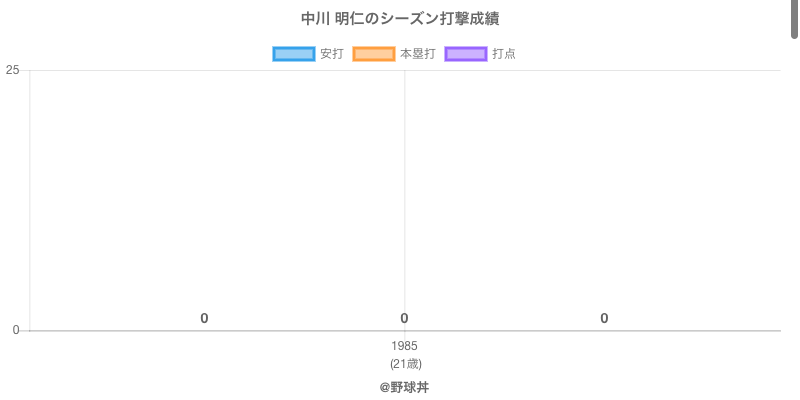Viewport: 800px width, 400px height.
Task: Click the (21歳) age label
Action: coord(405,363)
